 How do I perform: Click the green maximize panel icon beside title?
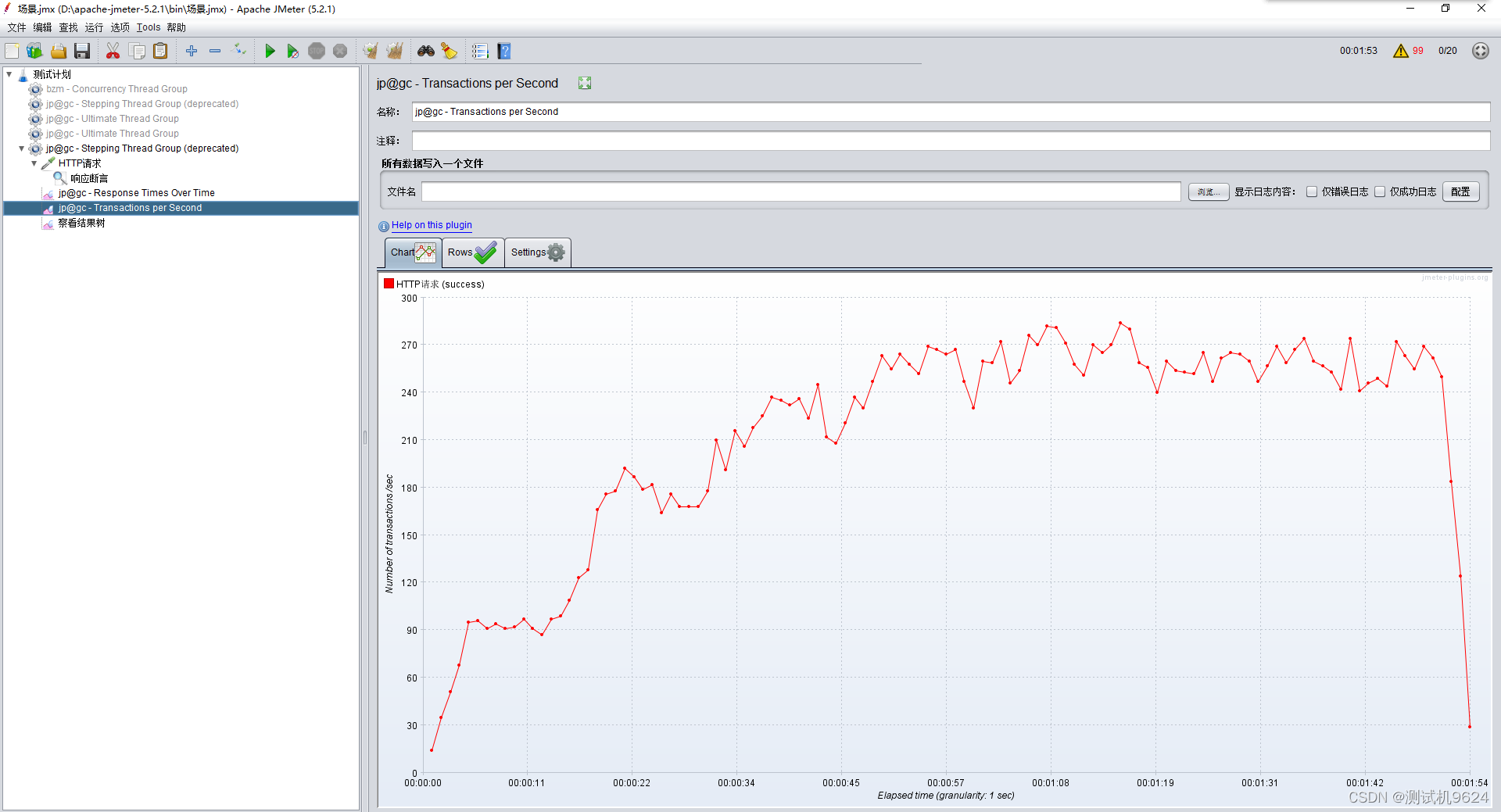[x=585, y=83]
